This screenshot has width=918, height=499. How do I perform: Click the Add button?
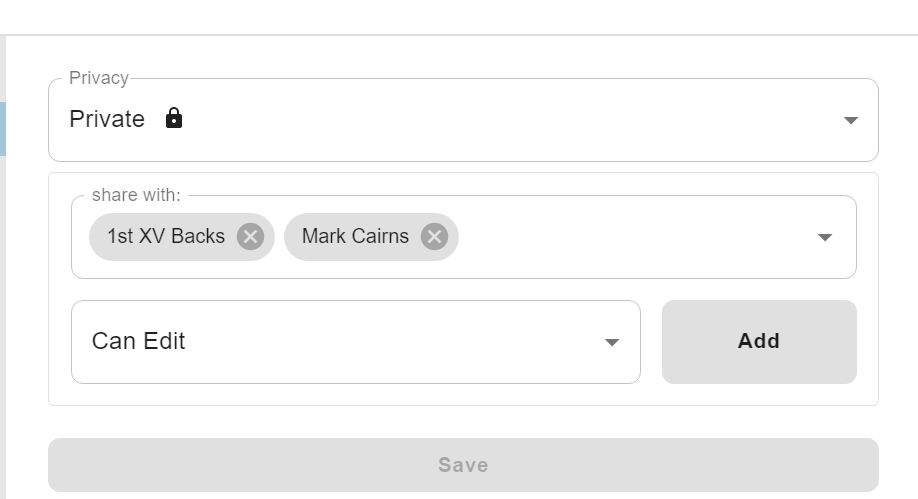759,342
